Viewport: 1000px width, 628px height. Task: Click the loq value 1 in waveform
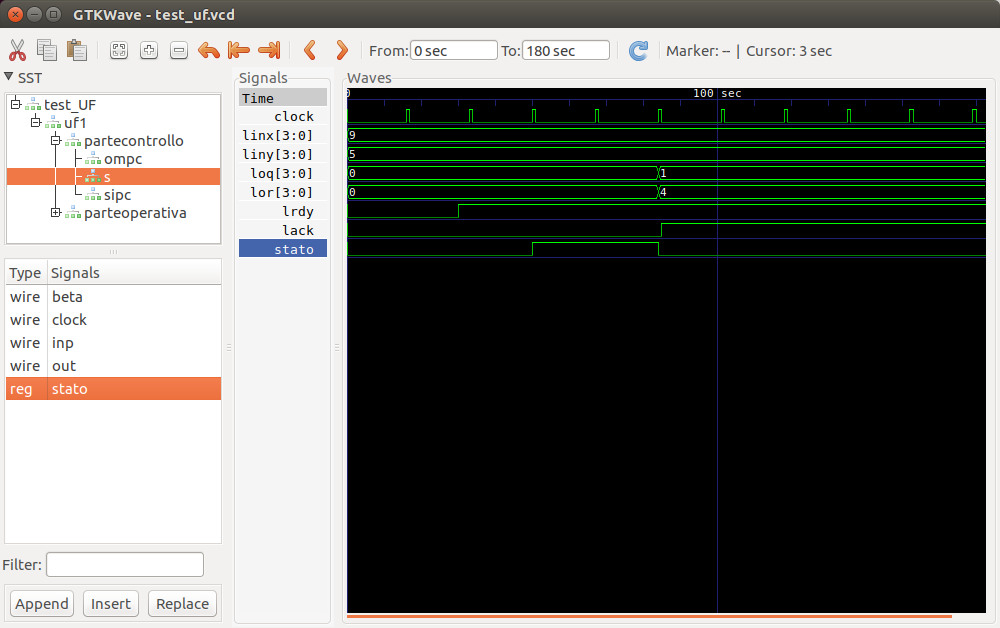tap(663, 173)
